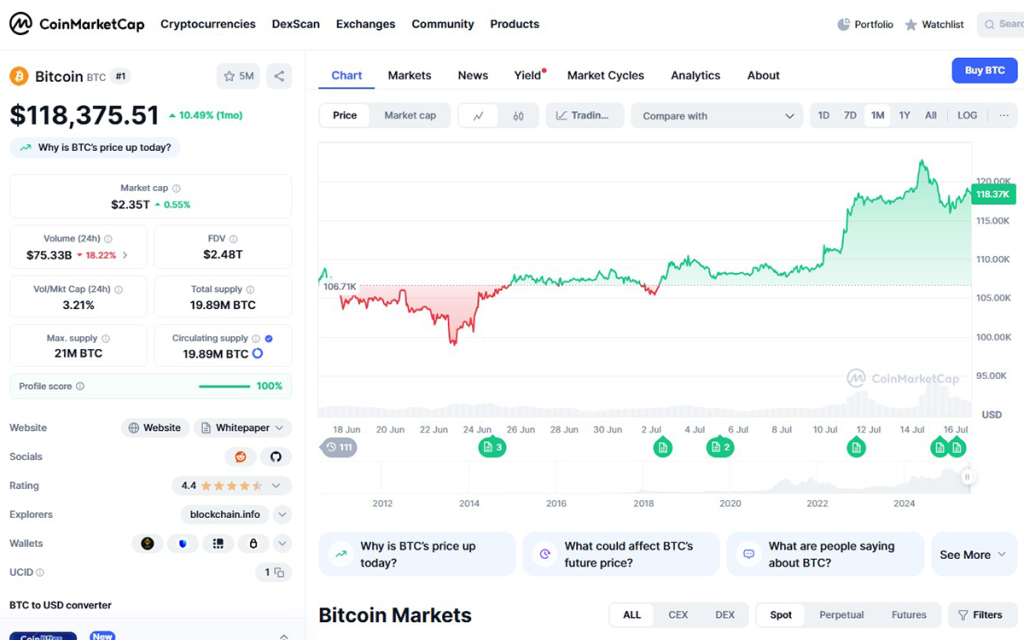Click What could affect BTC's future price card
Viewport: 1024px width, 640px height.
tap(620, 554)
